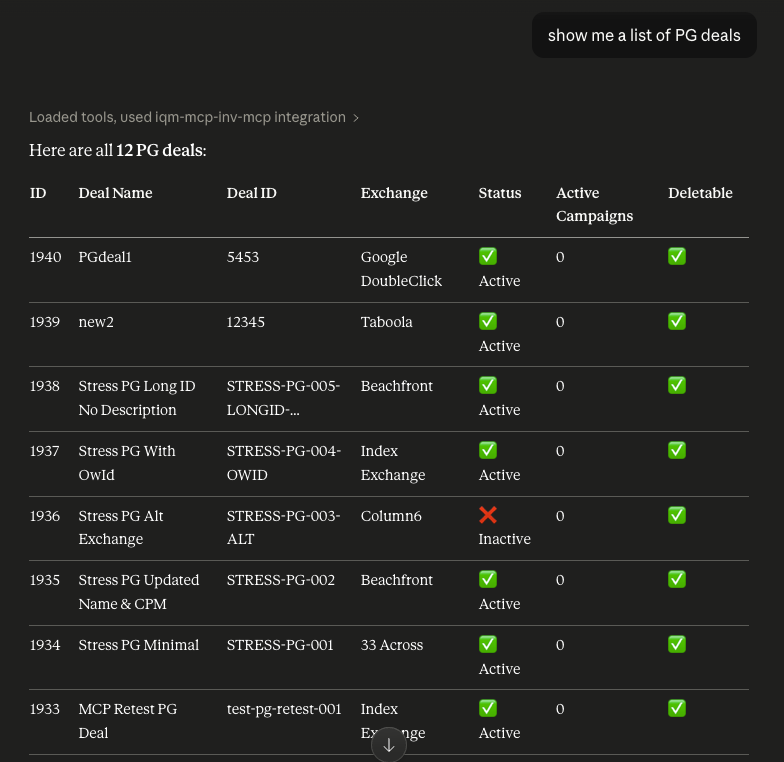Screen dimensions: 784x762
Task: Click the 'new2' deal name
Action: tap(96, 322)
